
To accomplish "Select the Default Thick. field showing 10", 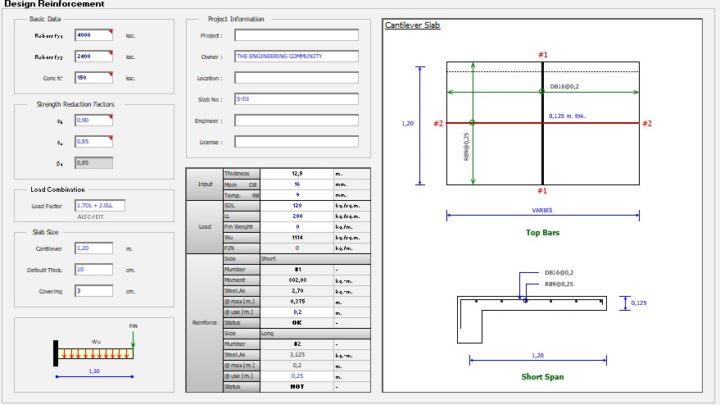I will tap(94, 270).
